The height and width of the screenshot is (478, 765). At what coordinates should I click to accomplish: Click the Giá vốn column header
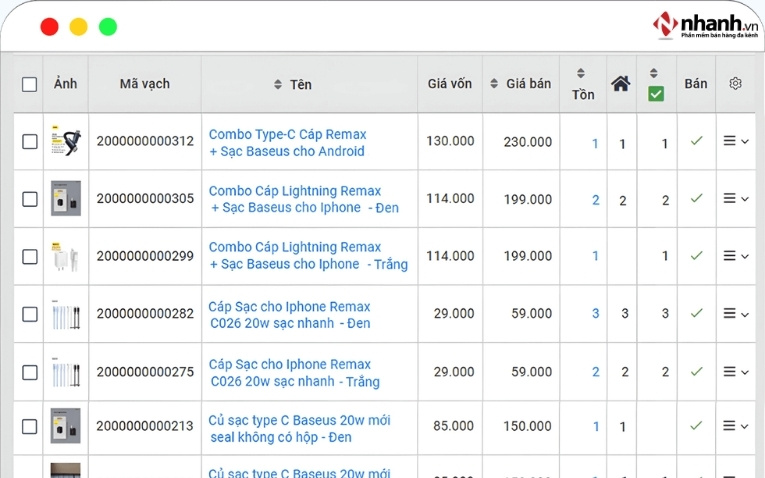pos(449,84)
